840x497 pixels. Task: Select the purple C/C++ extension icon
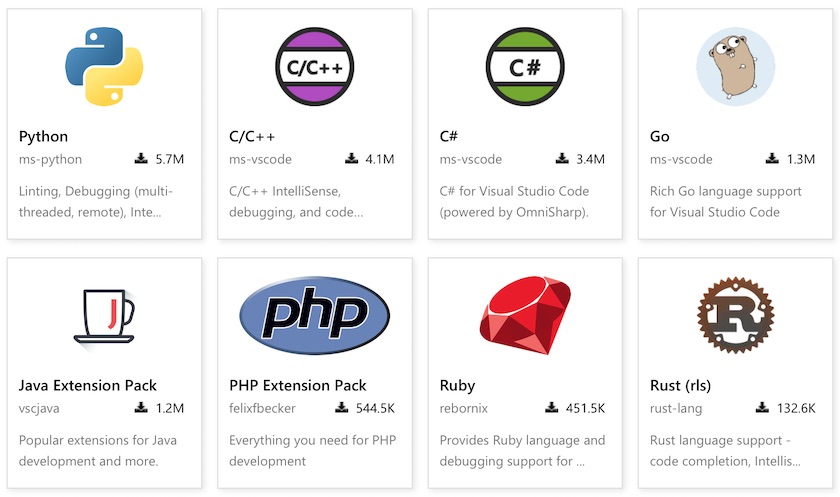point(314,66)
